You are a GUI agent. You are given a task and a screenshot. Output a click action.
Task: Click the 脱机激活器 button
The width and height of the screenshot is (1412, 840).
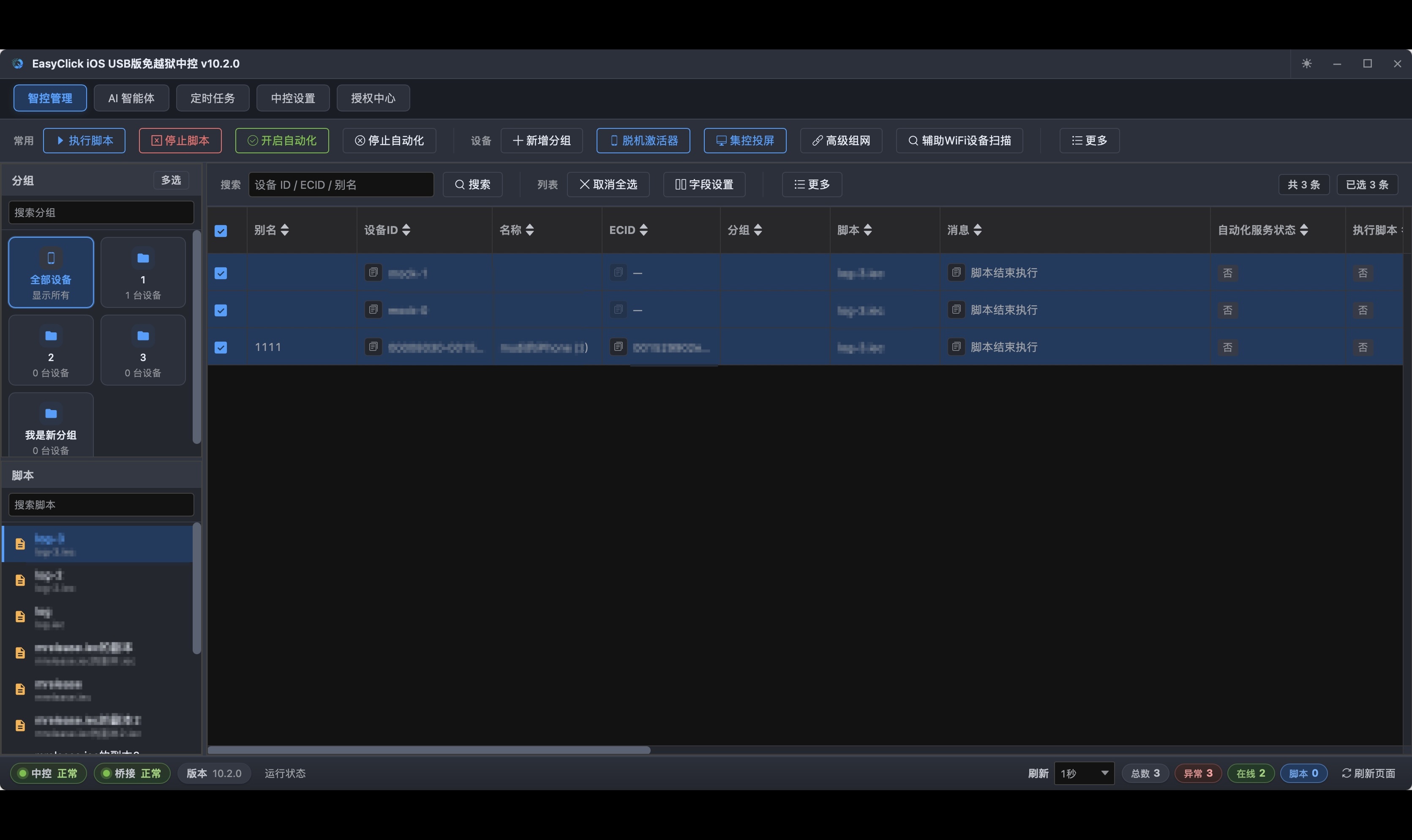pos(643,140)
